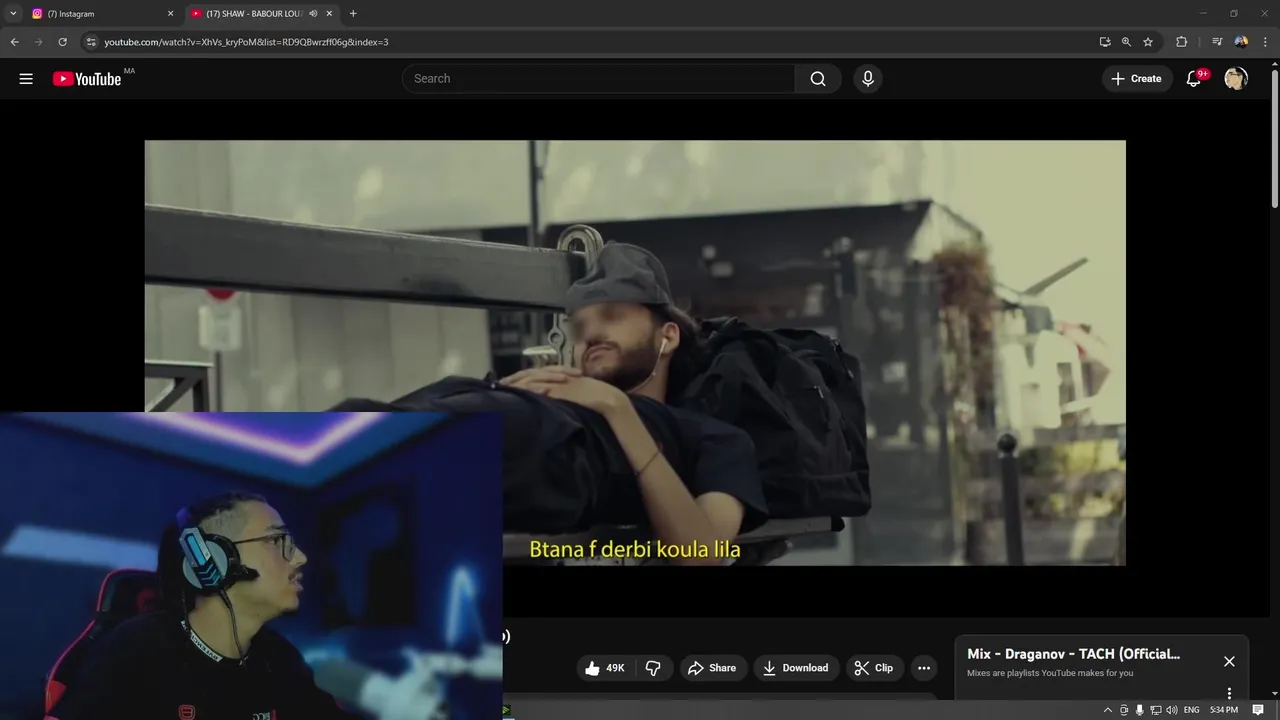Start voice search with the microphone
The height and width of the screenshot is (720, 1280).
[867, 79]
